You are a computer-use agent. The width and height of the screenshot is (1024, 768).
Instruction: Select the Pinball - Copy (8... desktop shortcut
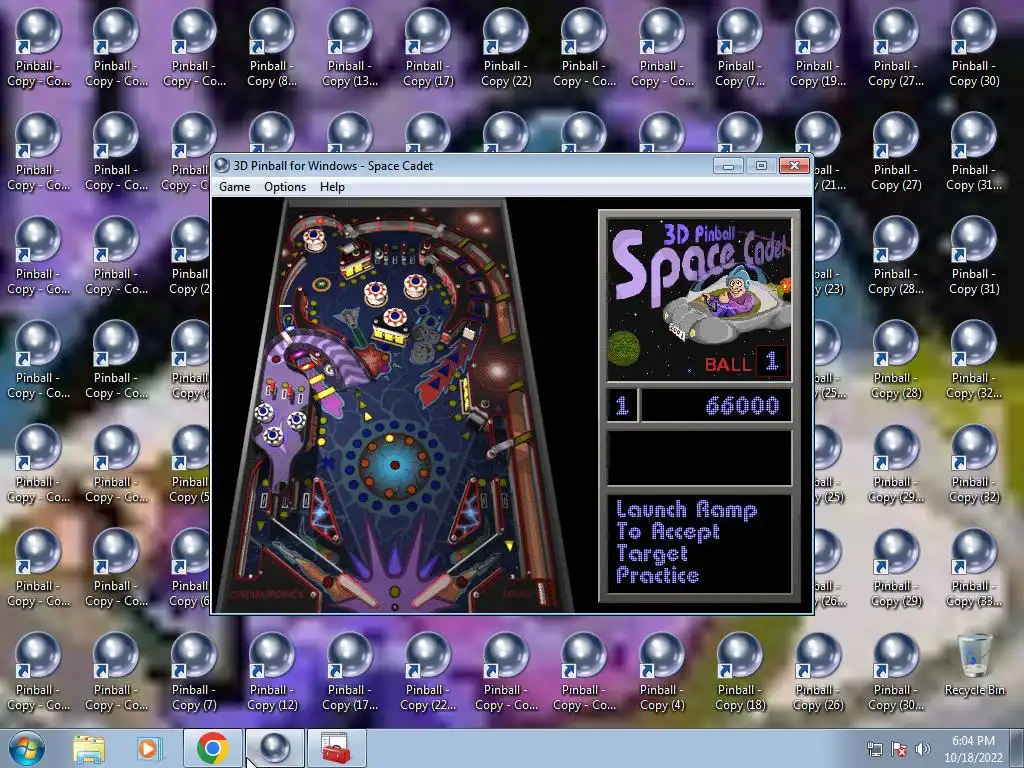272,47
